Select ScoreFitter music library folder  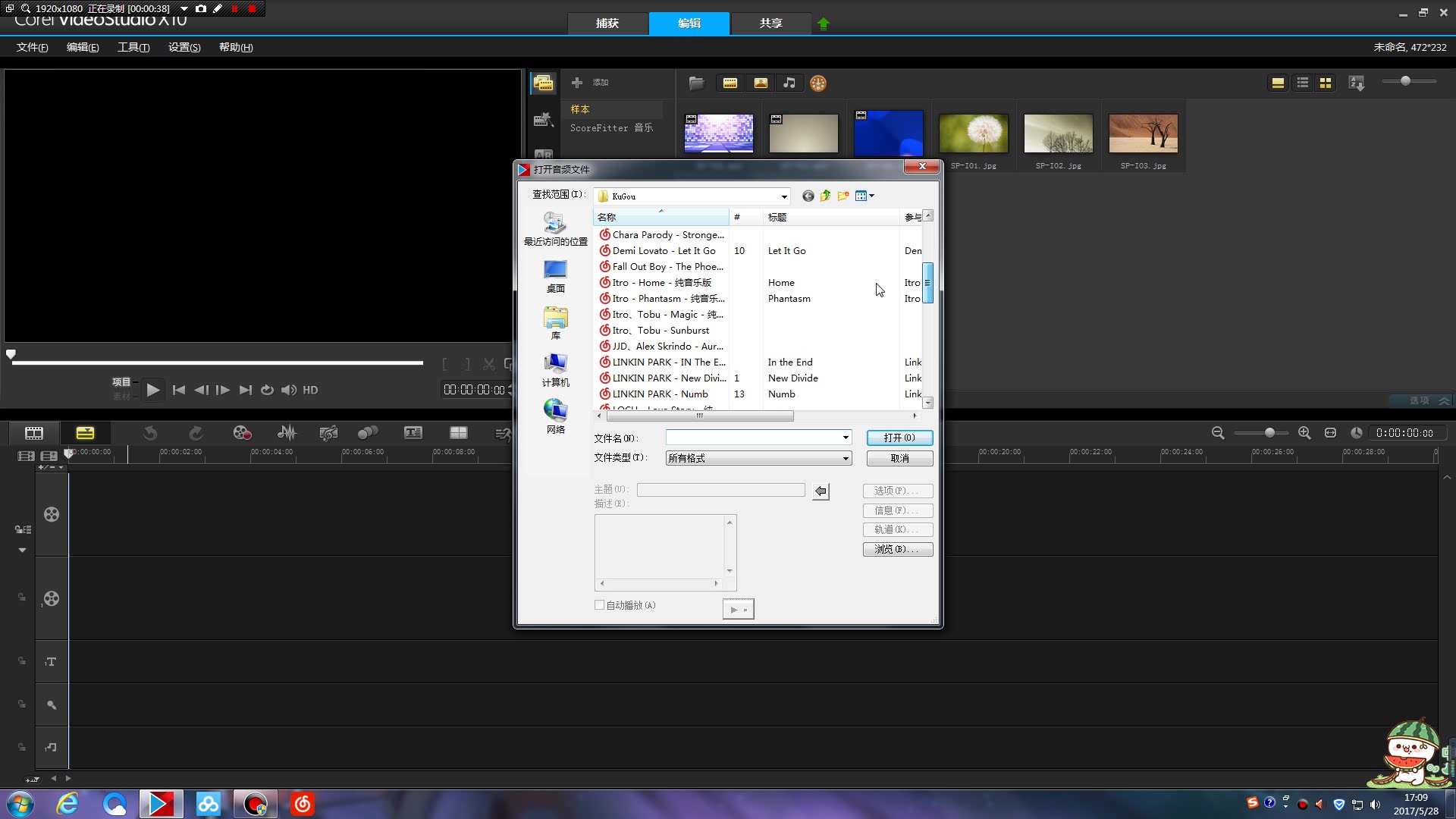[x=611, y=128]
